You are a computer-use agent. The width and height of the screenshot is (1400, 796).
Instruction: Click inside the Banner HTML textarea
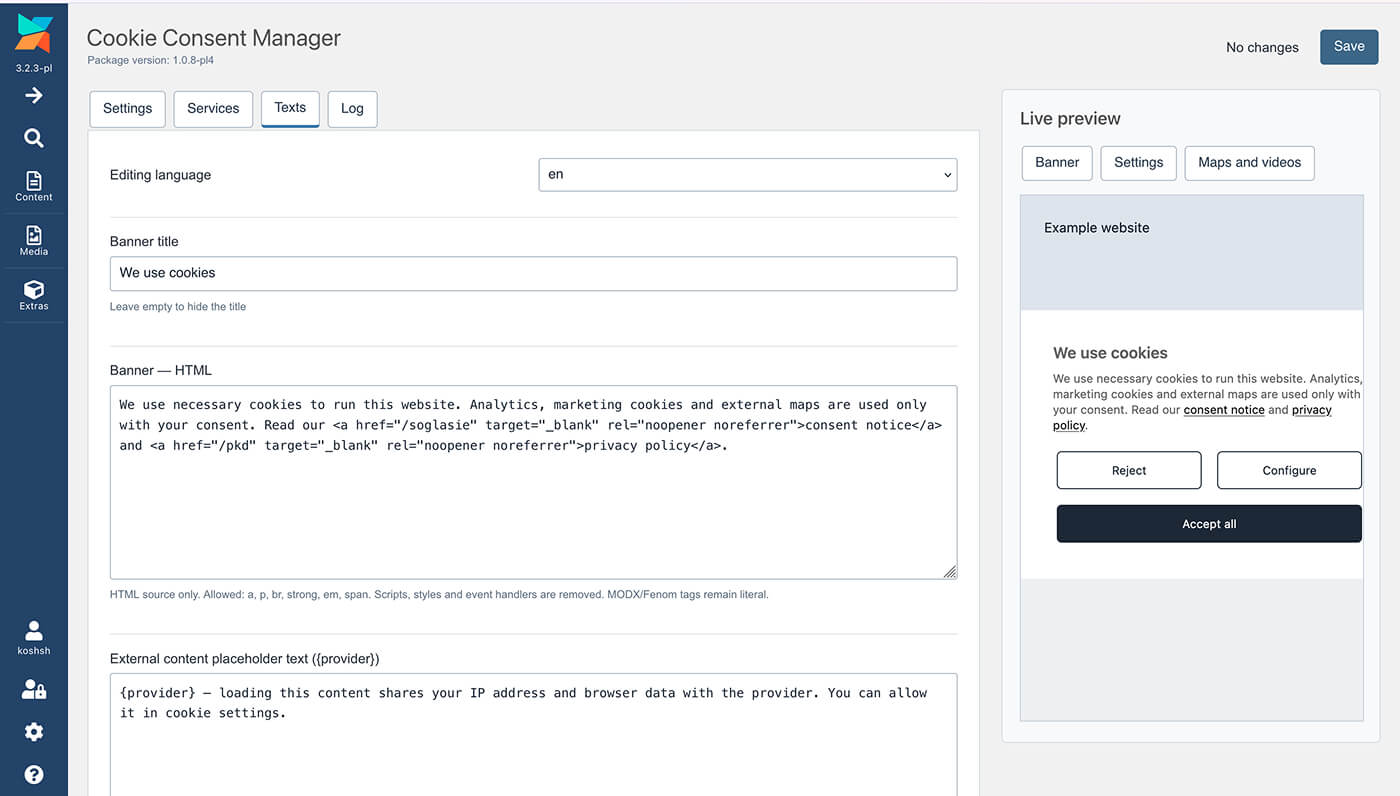533,482
